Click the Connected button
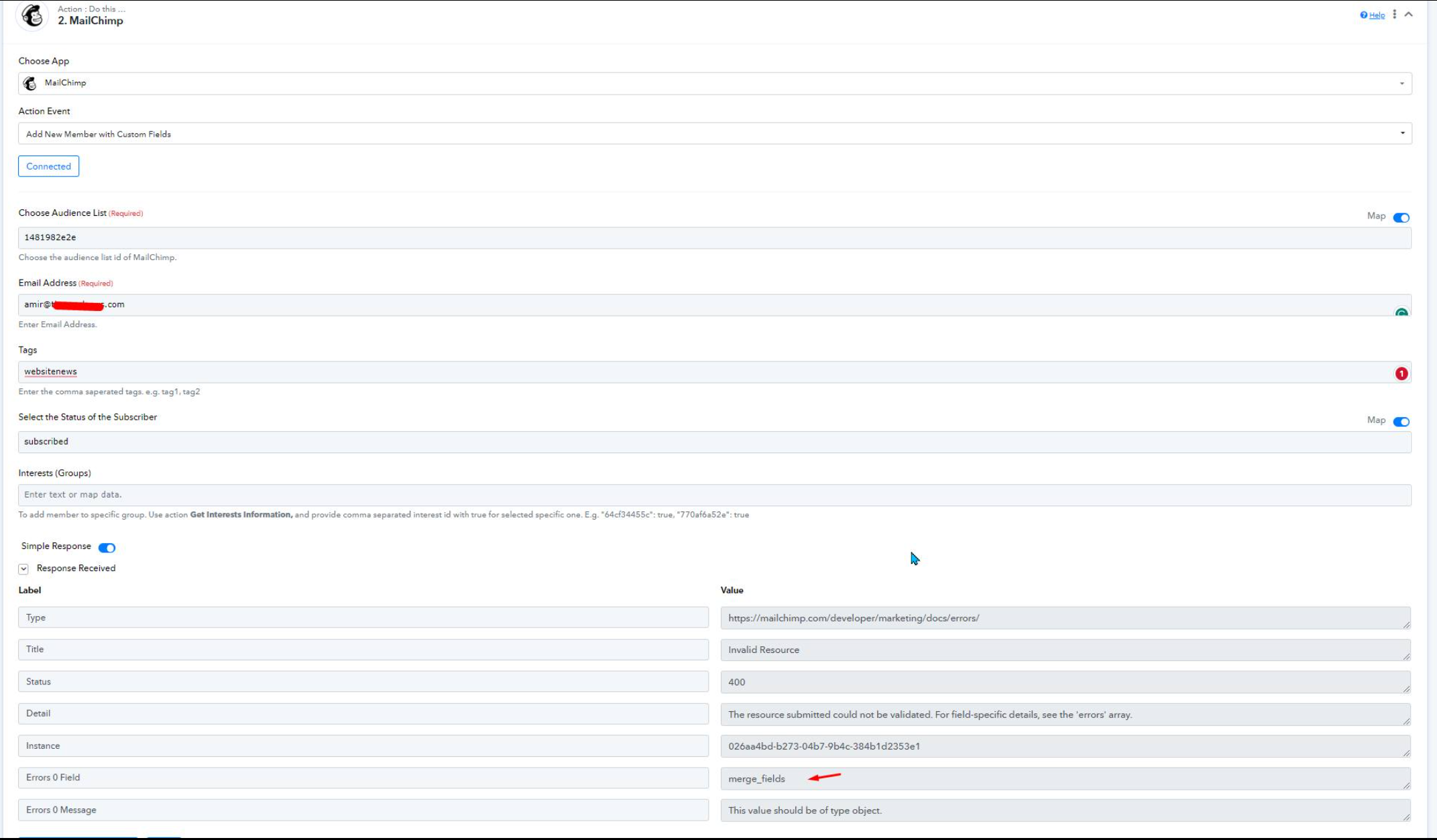The width and height of the screenshot is (1437, 840). tap(48, 166)
